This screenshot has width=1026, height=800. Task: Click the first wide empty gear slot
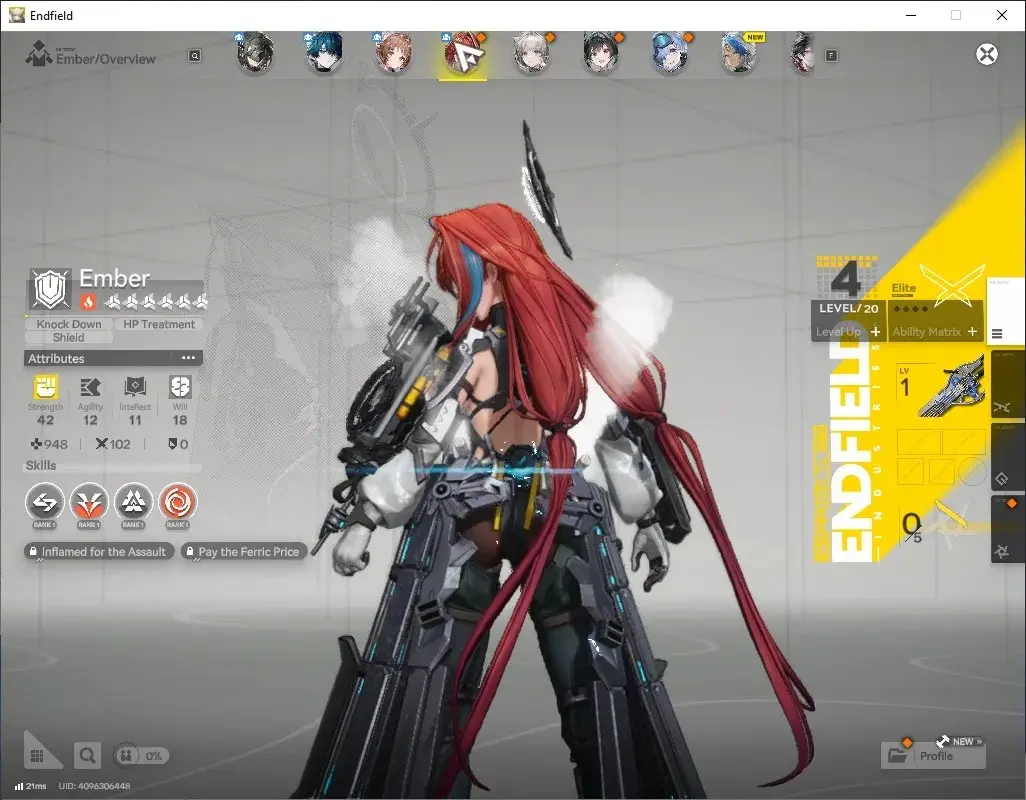click(x=919, y=442)
